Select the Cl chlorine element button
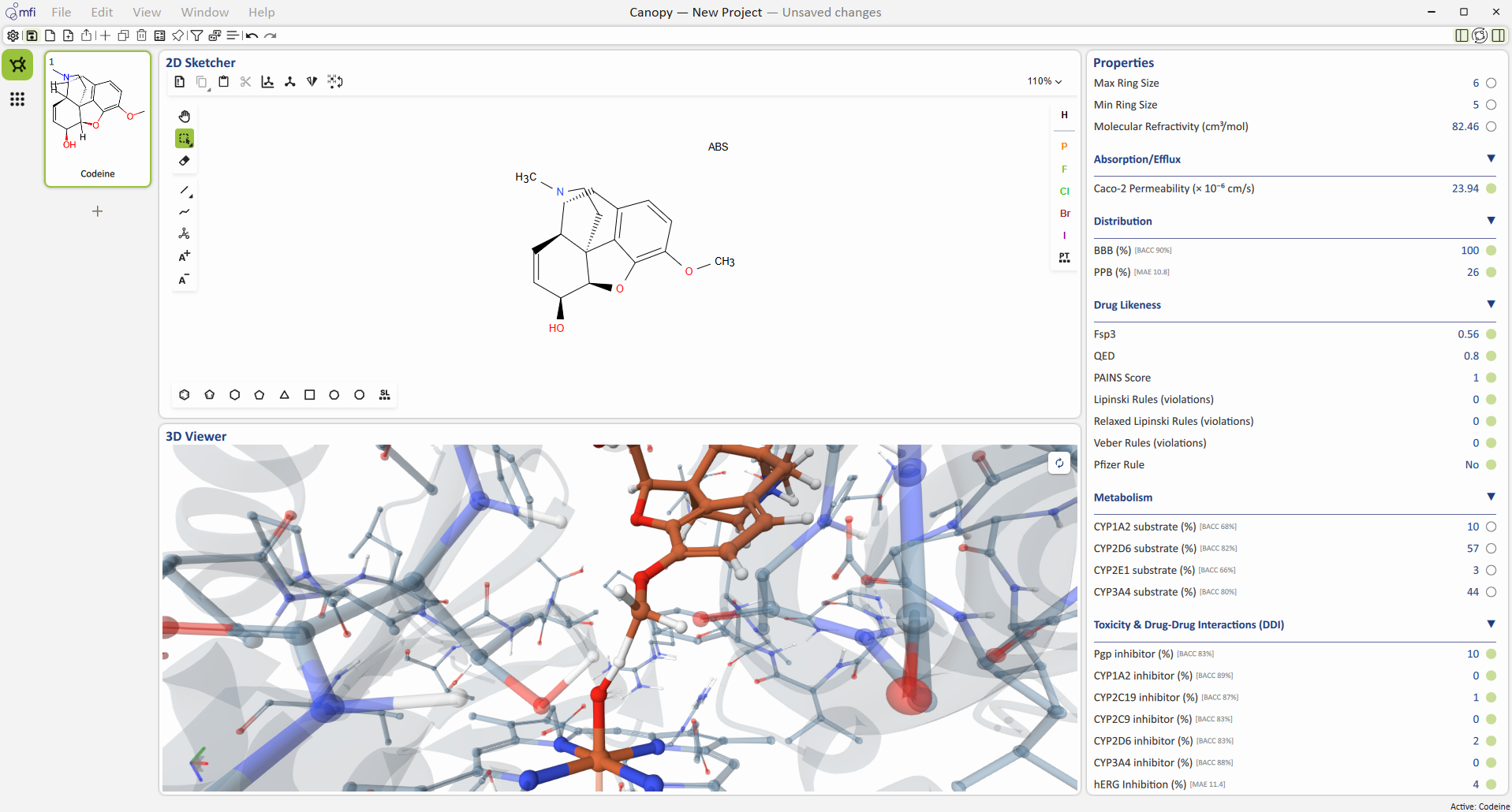 (1065, 192)
